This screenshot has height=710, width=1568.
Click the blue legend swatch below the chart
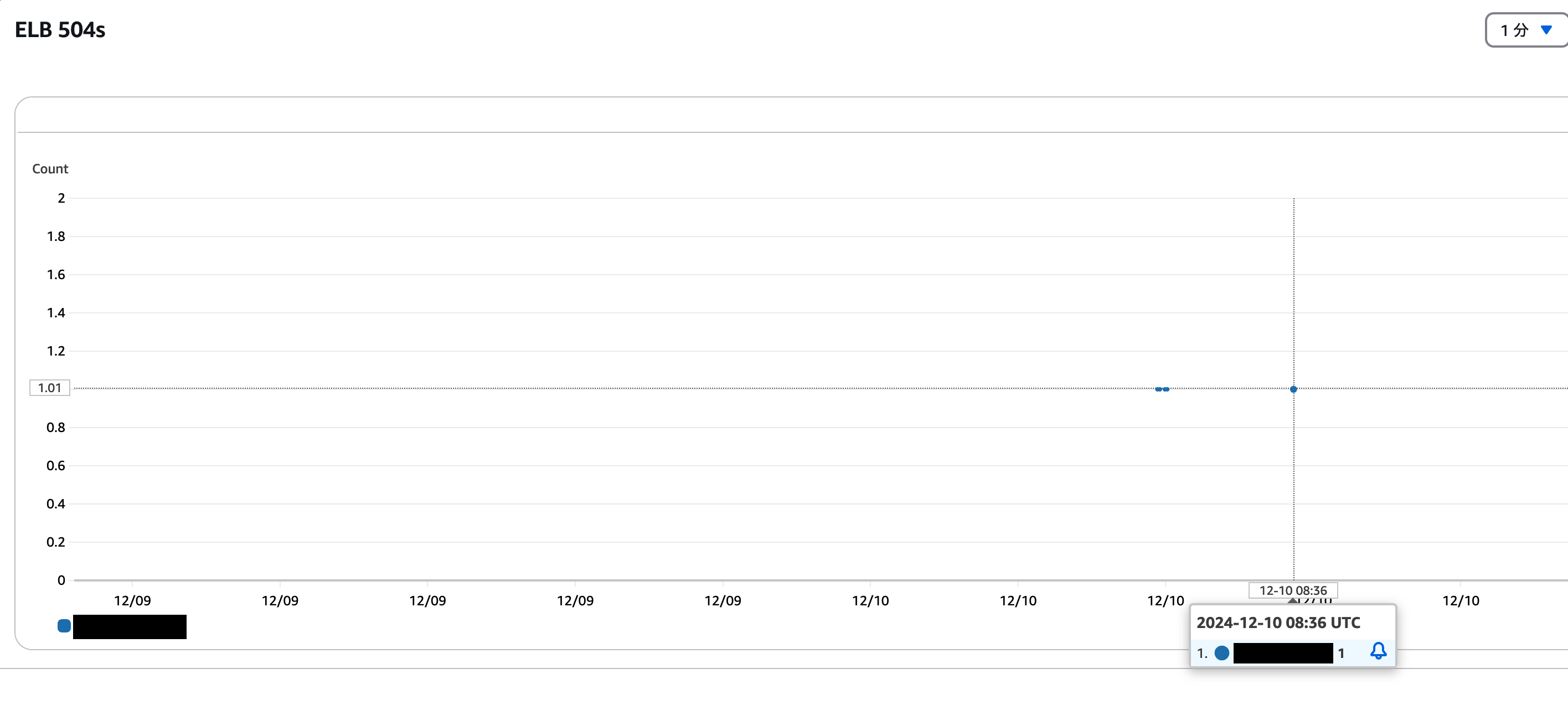pos(64,625)
